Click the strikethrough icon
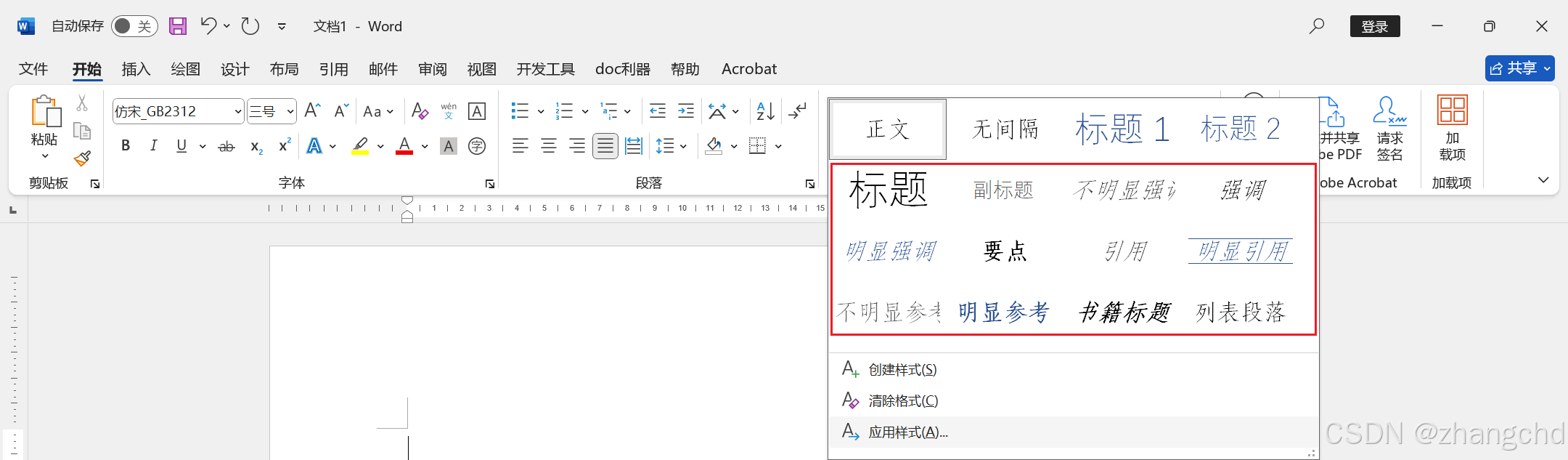This screenshot has height=460, width=1568. click(x=226, y=146)
